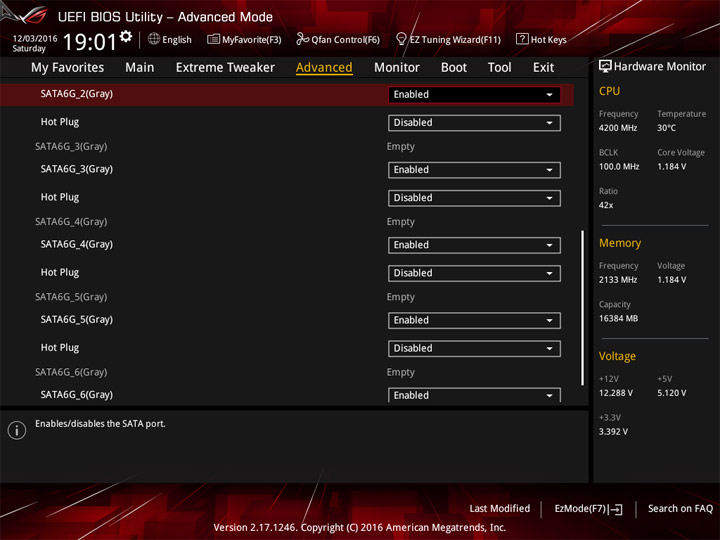Switch to the Main tab
The image size is (720, 540).
pyautogui.click(x=140, y=68)
